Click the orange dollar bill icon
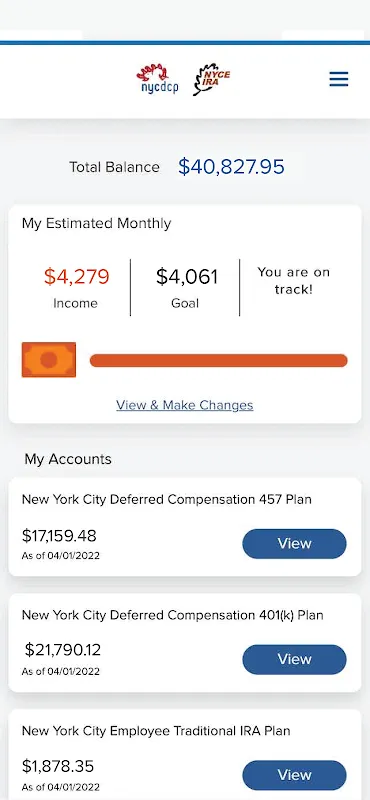 [48, 360]
